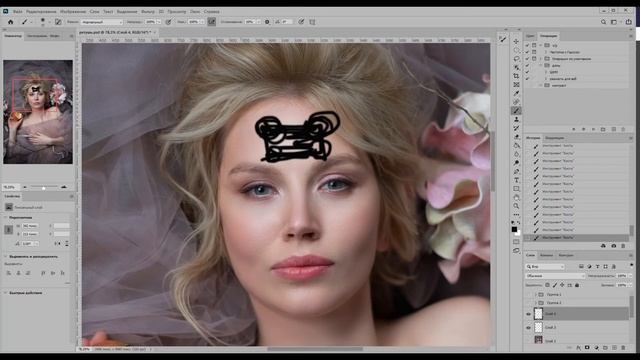
Task: Open the Изображение menu
Action: pyautogui.click(x=73, y=11)
